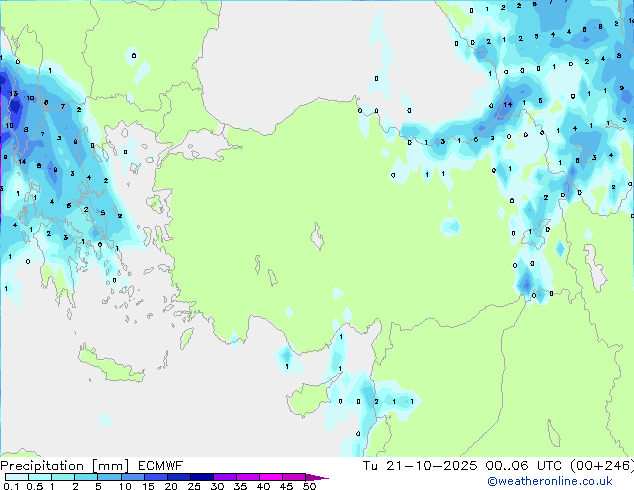Select the "UTC" label
Image resolution: width=634 pixels, height=490 pixels.
(549, 466)
